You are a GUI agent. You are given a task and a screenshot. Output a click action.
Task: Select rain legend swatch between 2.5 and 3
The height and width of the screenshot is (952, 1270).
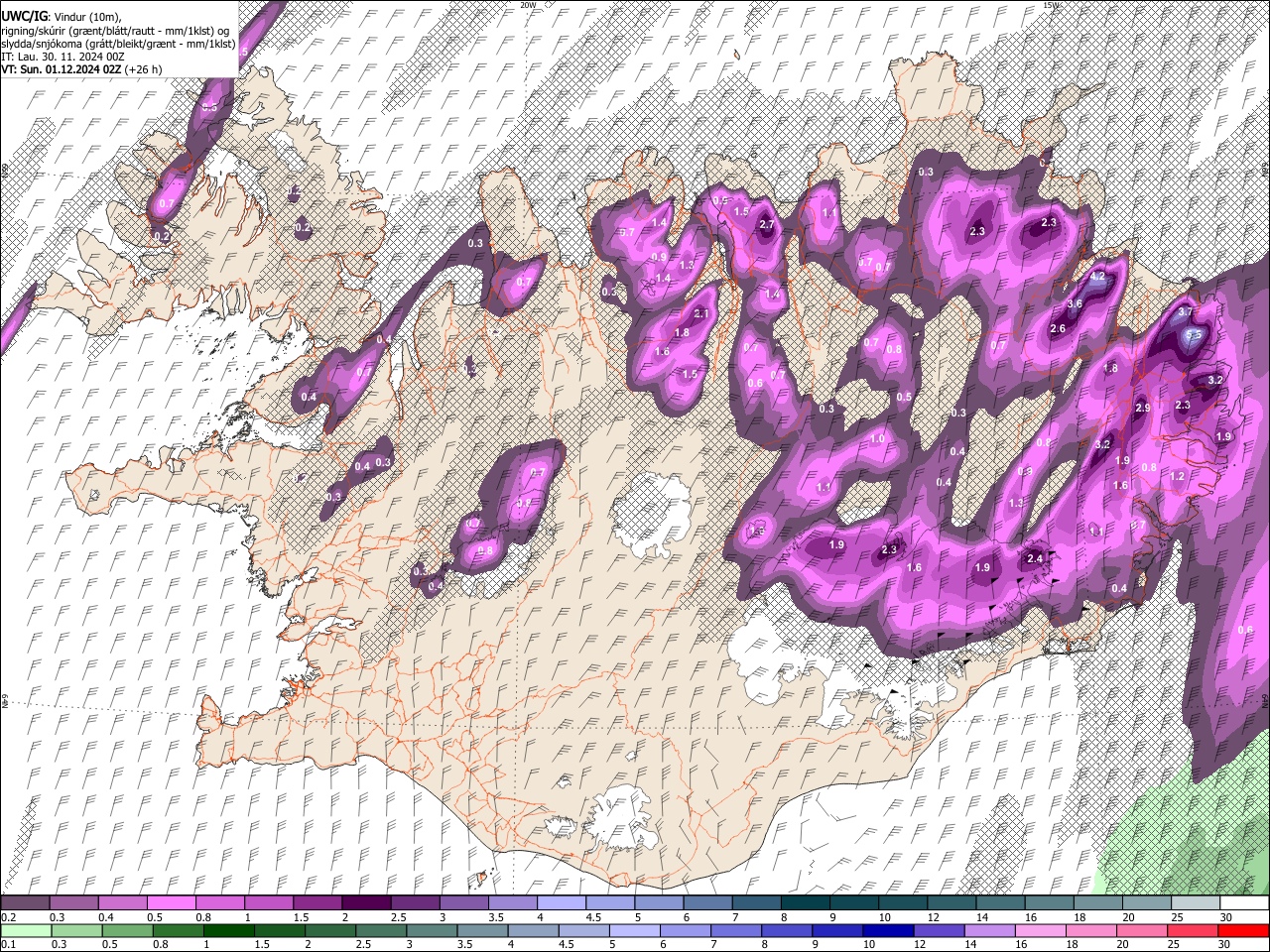[381, 930]
